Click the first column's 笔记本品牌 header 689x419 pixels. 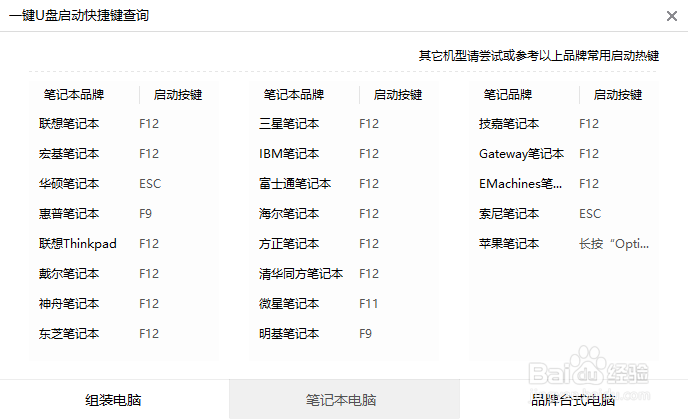pyautogui.click(x=74, y=94)
